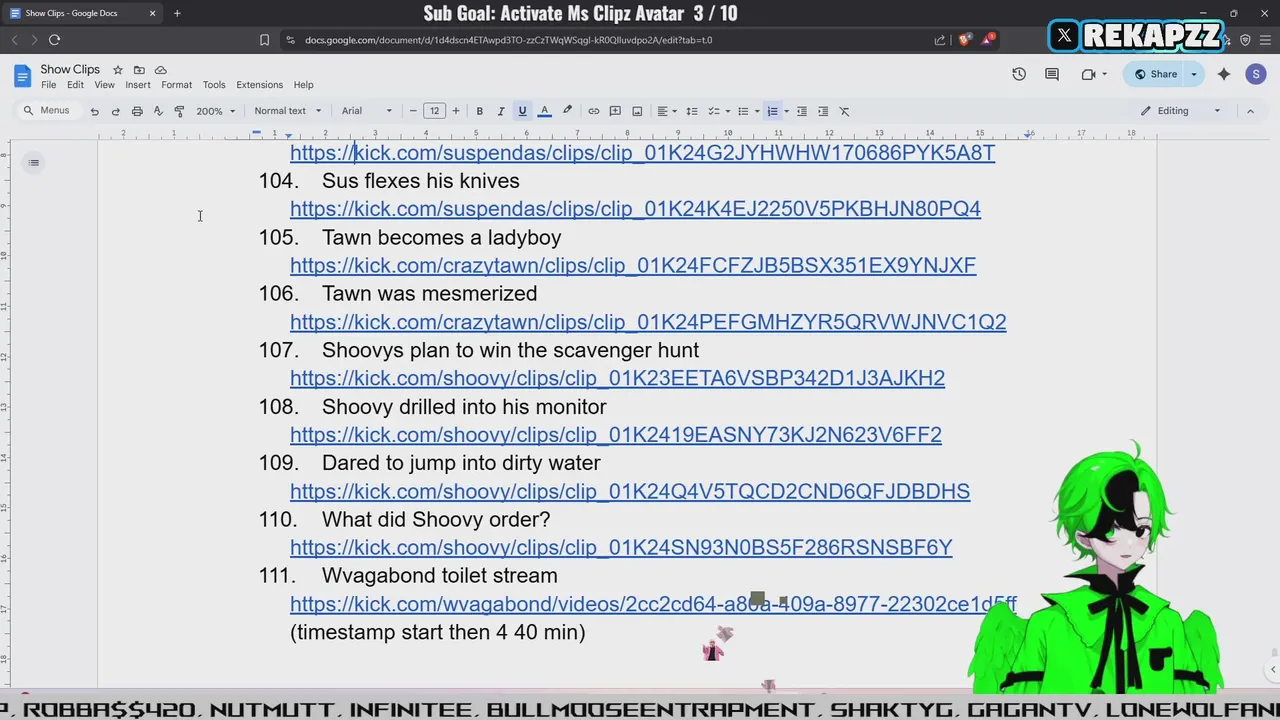Star the Show Clips document
This screenshot has width=1280, height=720.
pos(118,70)
